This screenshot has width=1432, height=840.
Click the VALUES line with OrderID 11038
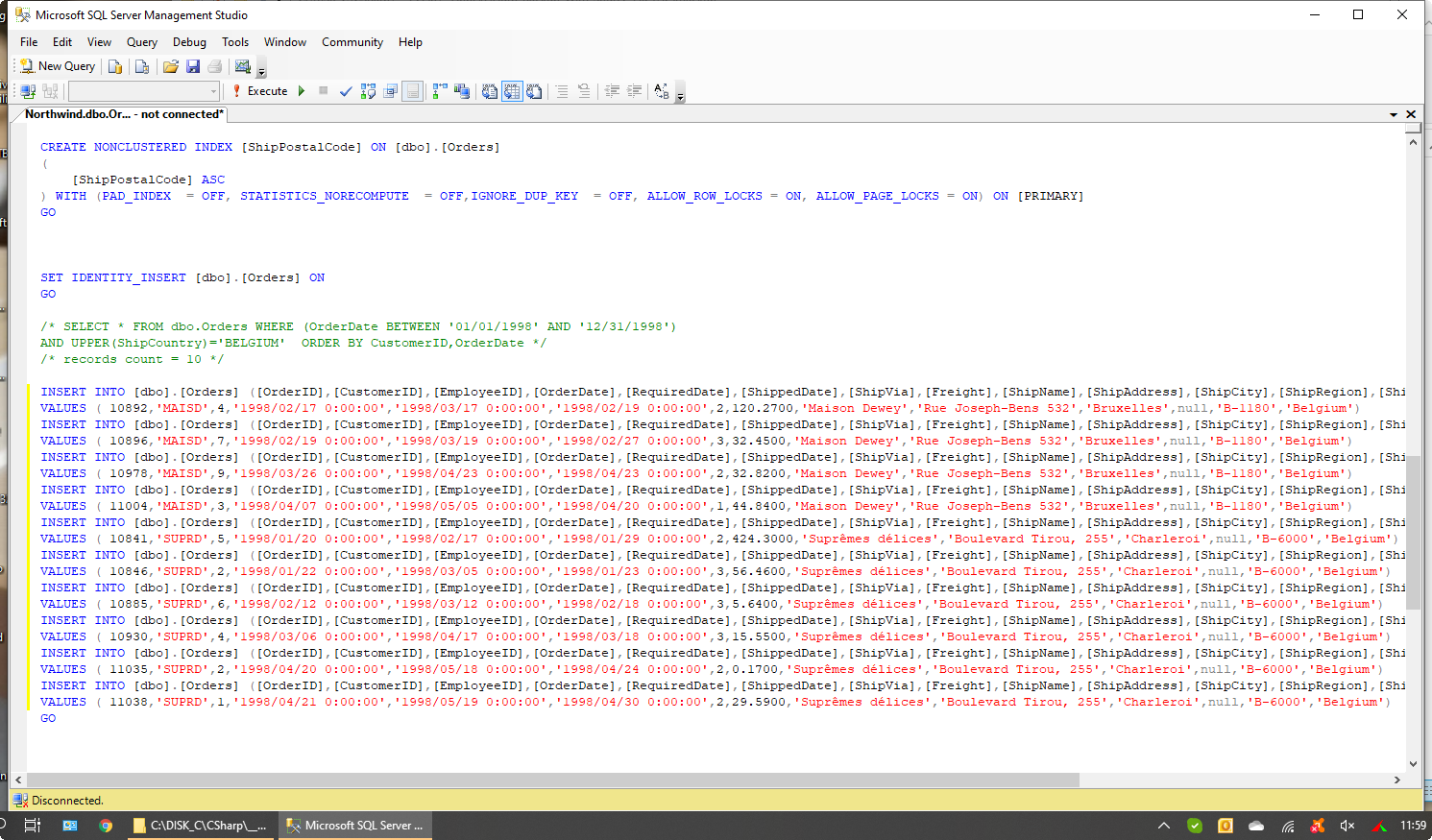pos(716,702)
